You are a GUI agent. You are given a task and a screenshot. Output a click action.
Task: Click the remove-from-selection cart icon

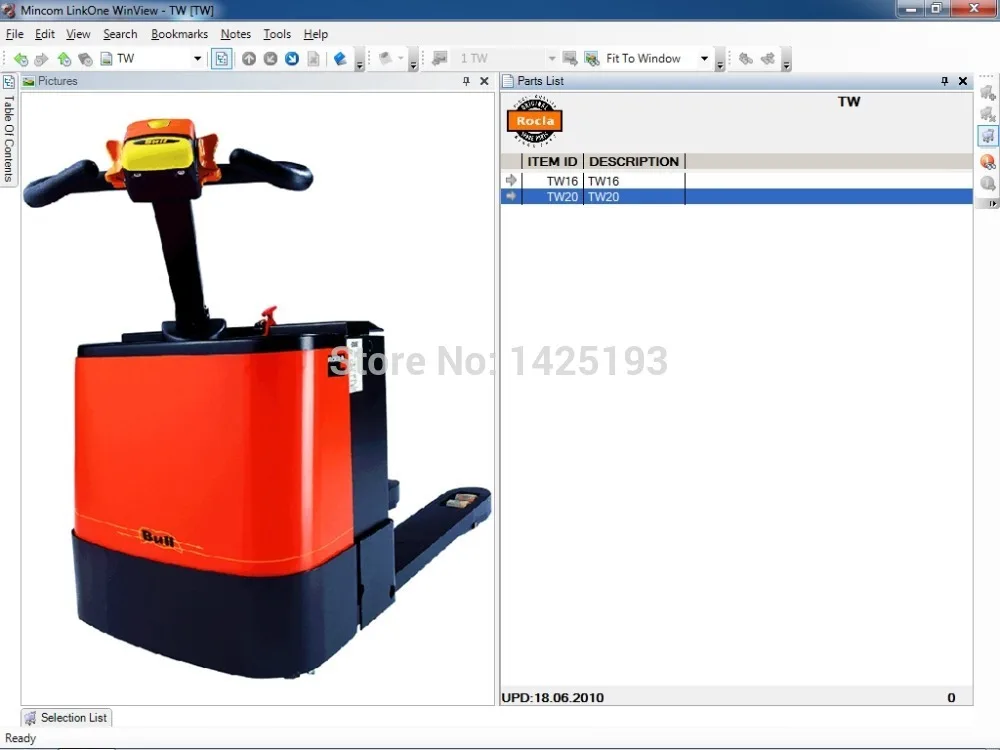coord(988,114)
